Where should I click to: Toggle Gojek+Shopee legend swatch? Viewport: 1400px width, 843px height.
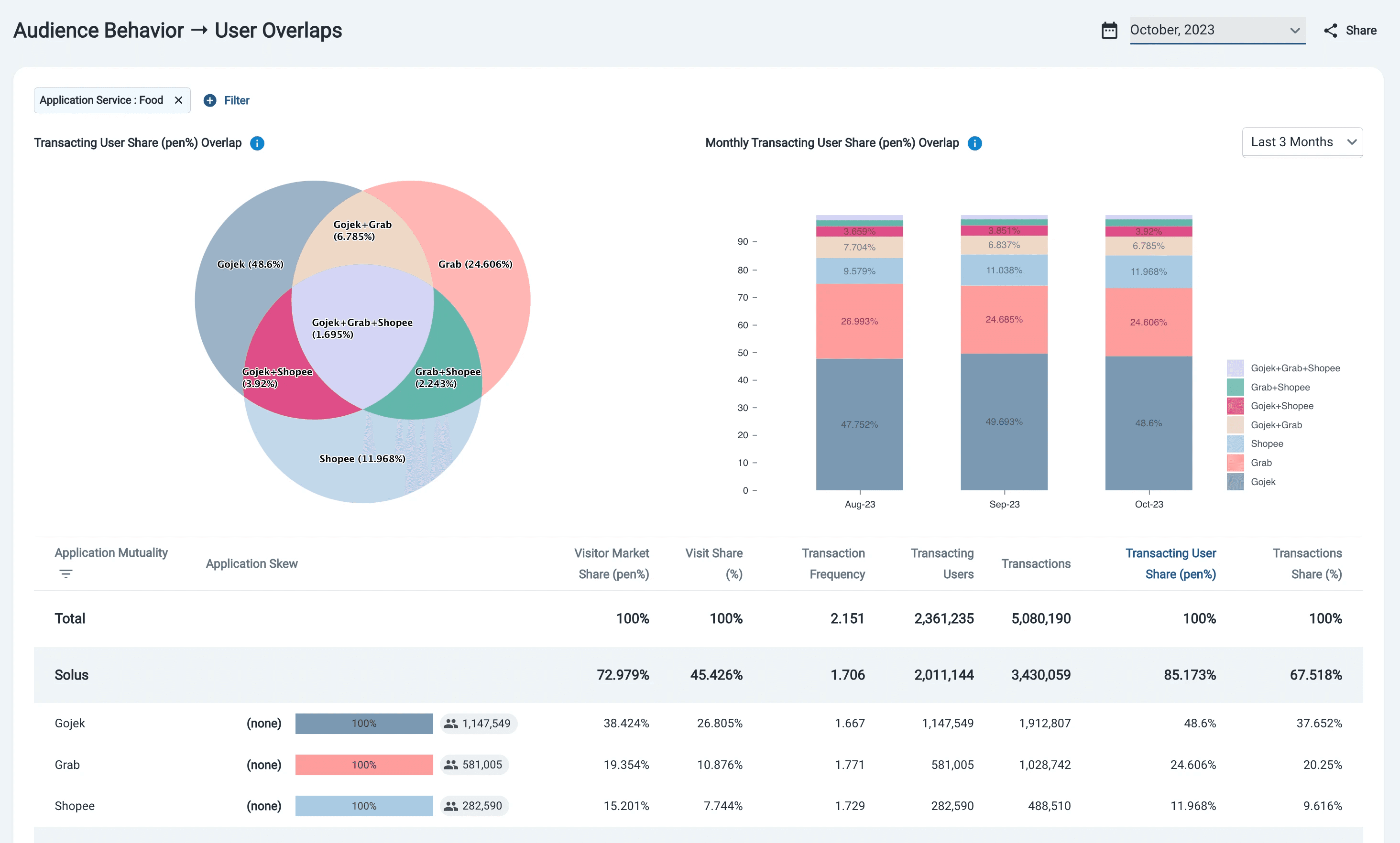pyautogui.click(x=1235, y=406)
